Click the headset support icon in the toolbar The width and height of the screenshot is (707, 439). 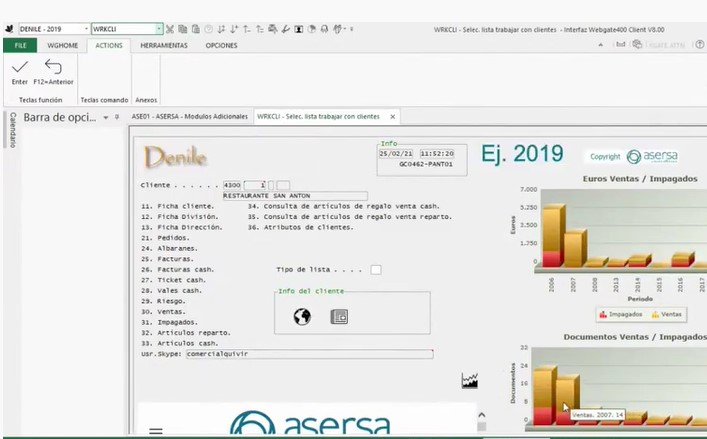pos(324,29)
